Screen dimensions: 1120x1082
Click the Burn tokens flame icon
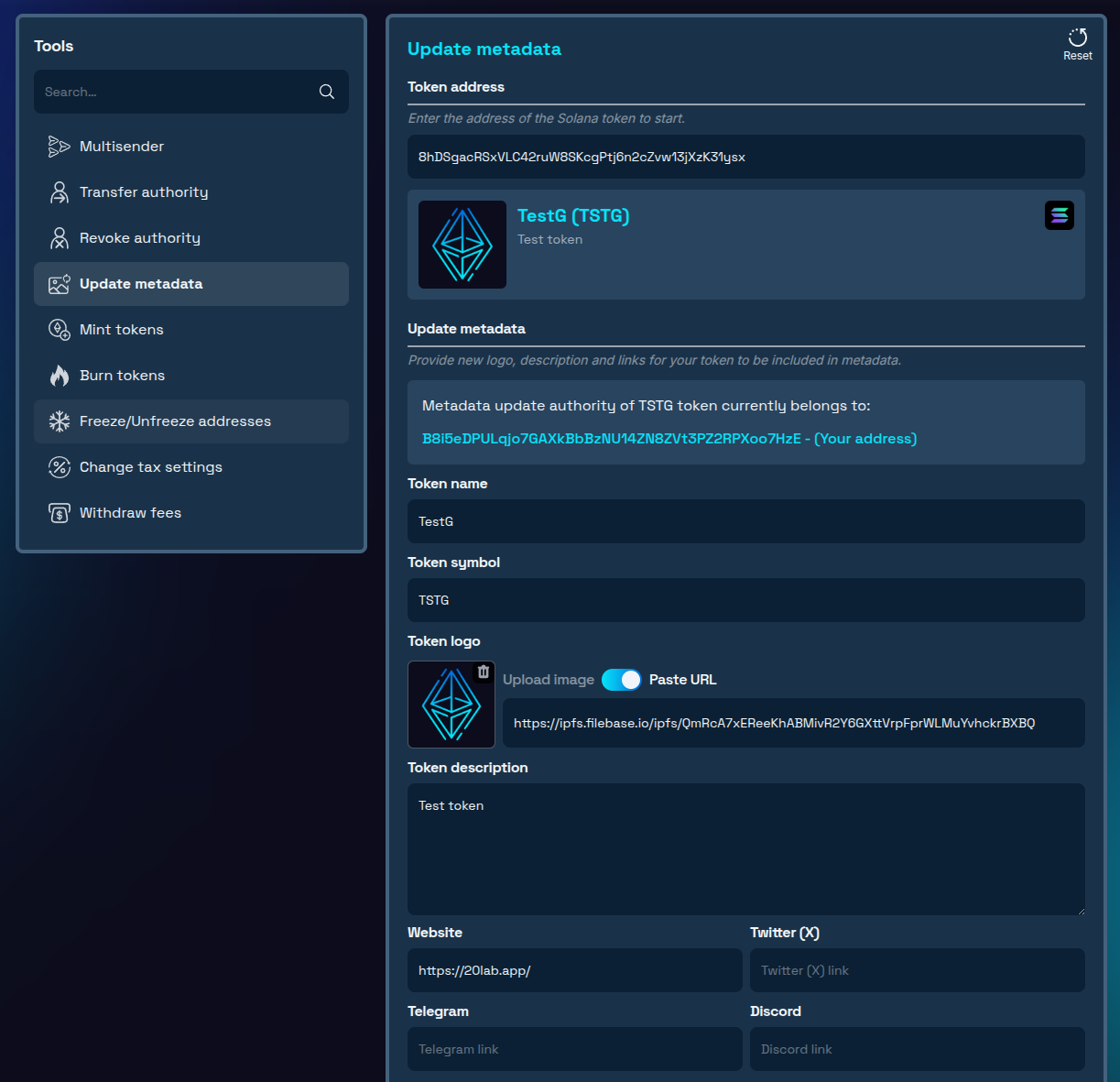pyautogui.click(x=59, y=375)
